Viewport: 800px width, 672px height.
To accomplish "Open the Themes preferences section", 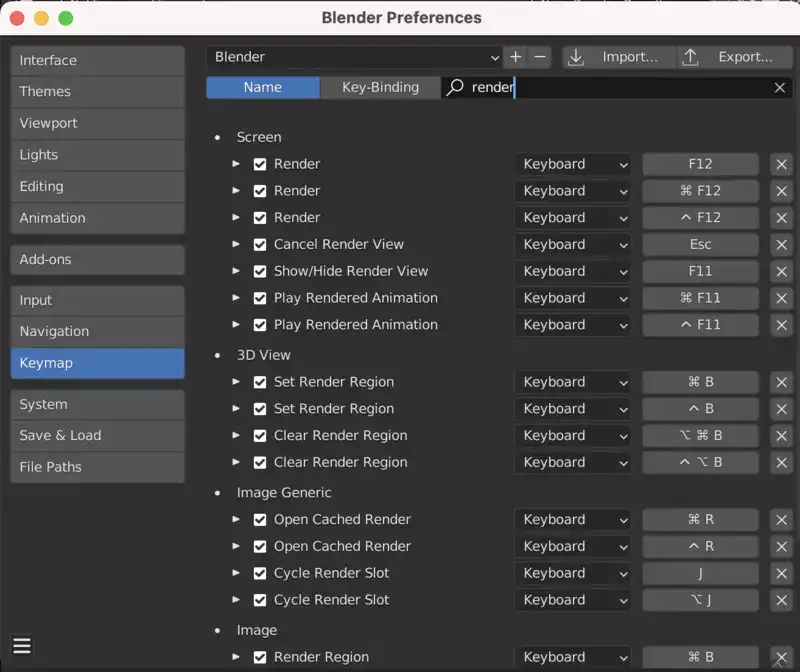I will [97, 92].
